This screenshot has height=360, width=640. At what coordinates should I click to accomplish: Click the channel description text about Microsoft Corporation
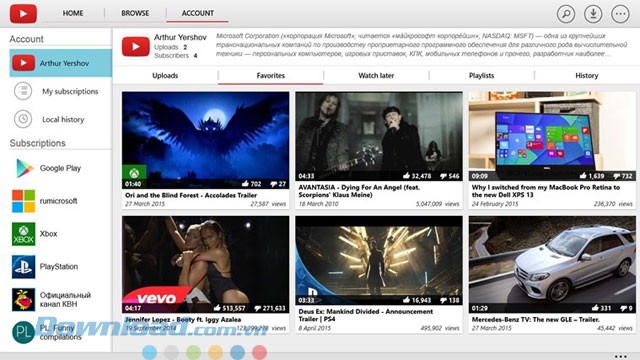pos(421,45)
